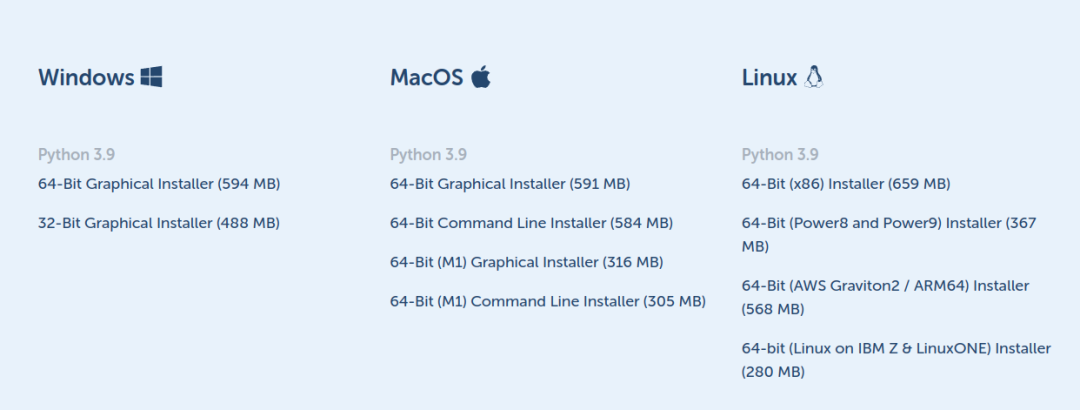Image resolution: width=1080 pixels, height=410 pixels.
Task: Click the Python 3.9 label under MacOS
Action: point(428,154)
